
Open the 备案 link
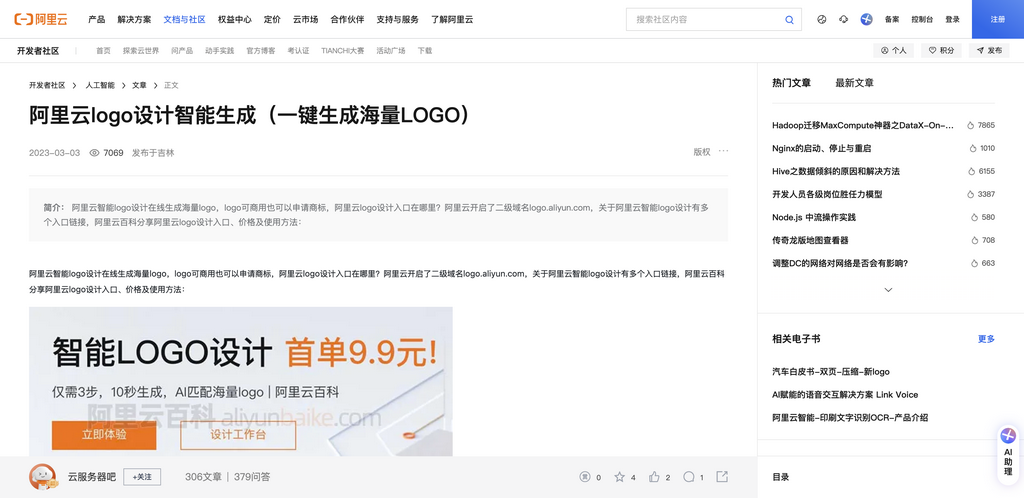point(891,20)
